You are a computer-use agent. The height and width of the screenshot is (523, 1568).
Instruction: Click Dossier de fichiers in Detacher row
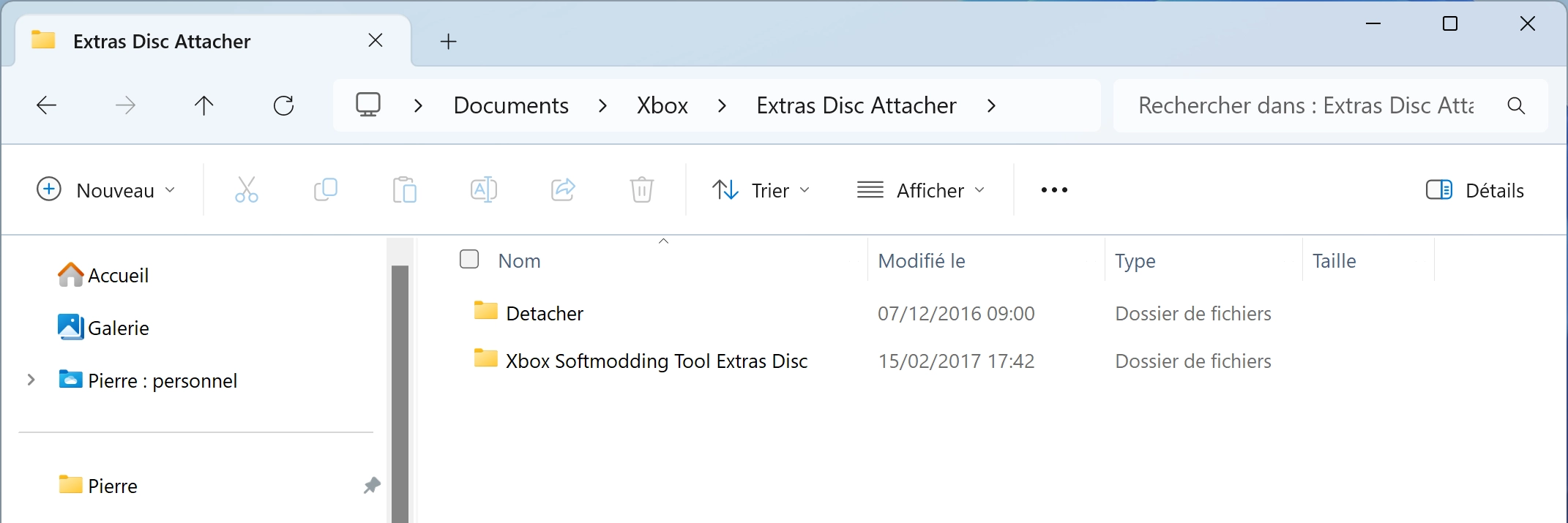[1193, 313]
